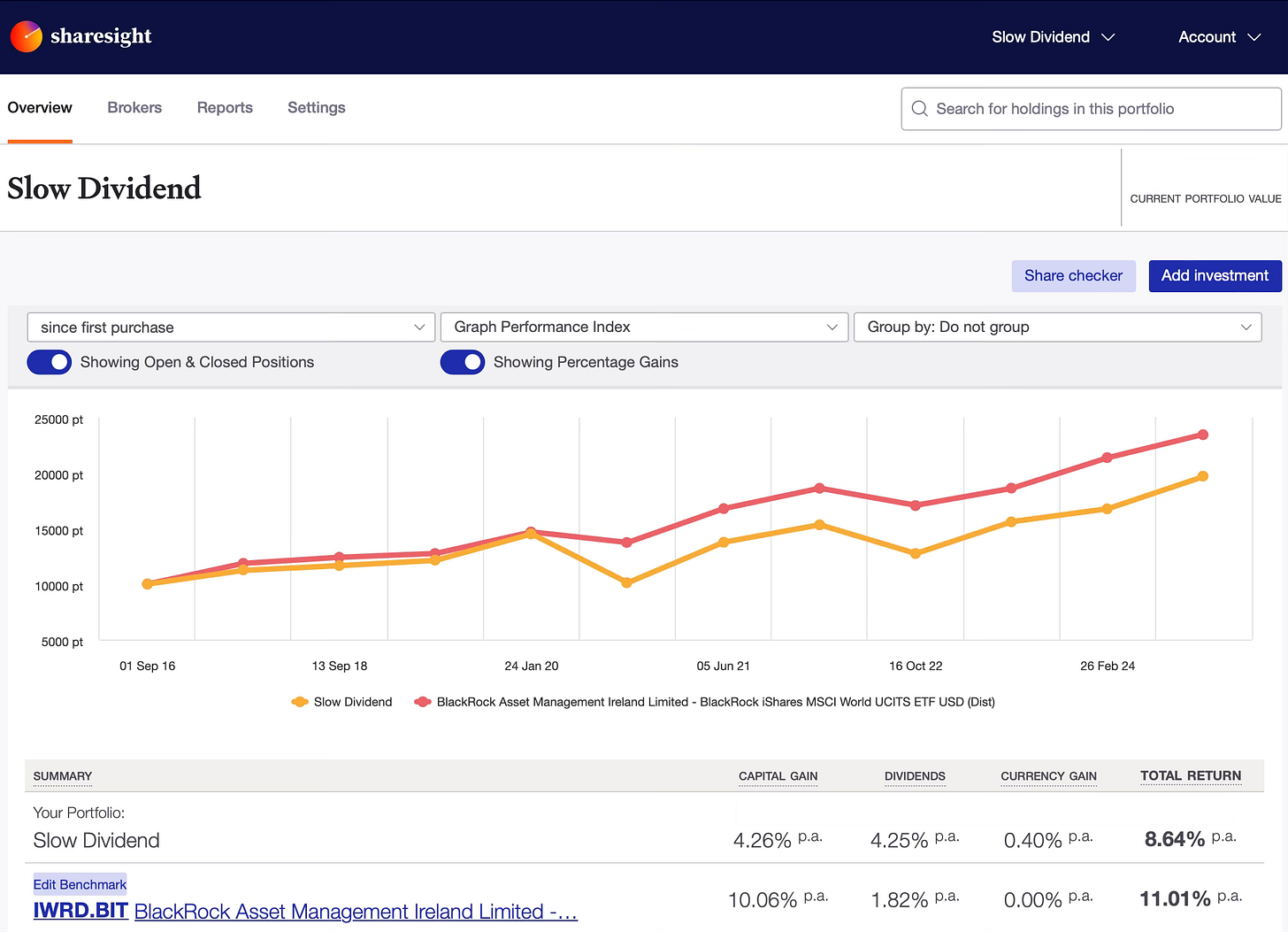The width and height of the screenshot is (1288, 932).
Task: Click the Add investment button
Action: point(1215,276)
